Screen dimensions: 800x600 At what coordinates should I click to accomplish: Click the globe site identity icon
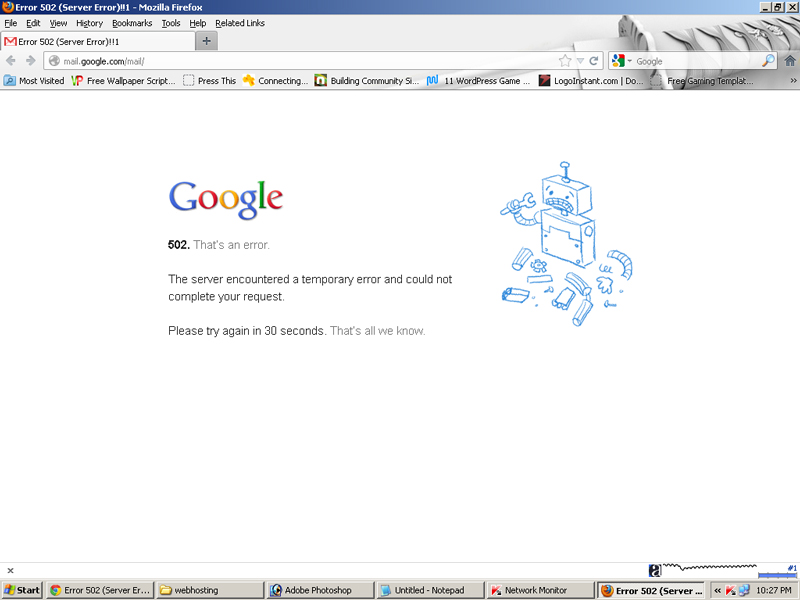[x=54, y=61]
